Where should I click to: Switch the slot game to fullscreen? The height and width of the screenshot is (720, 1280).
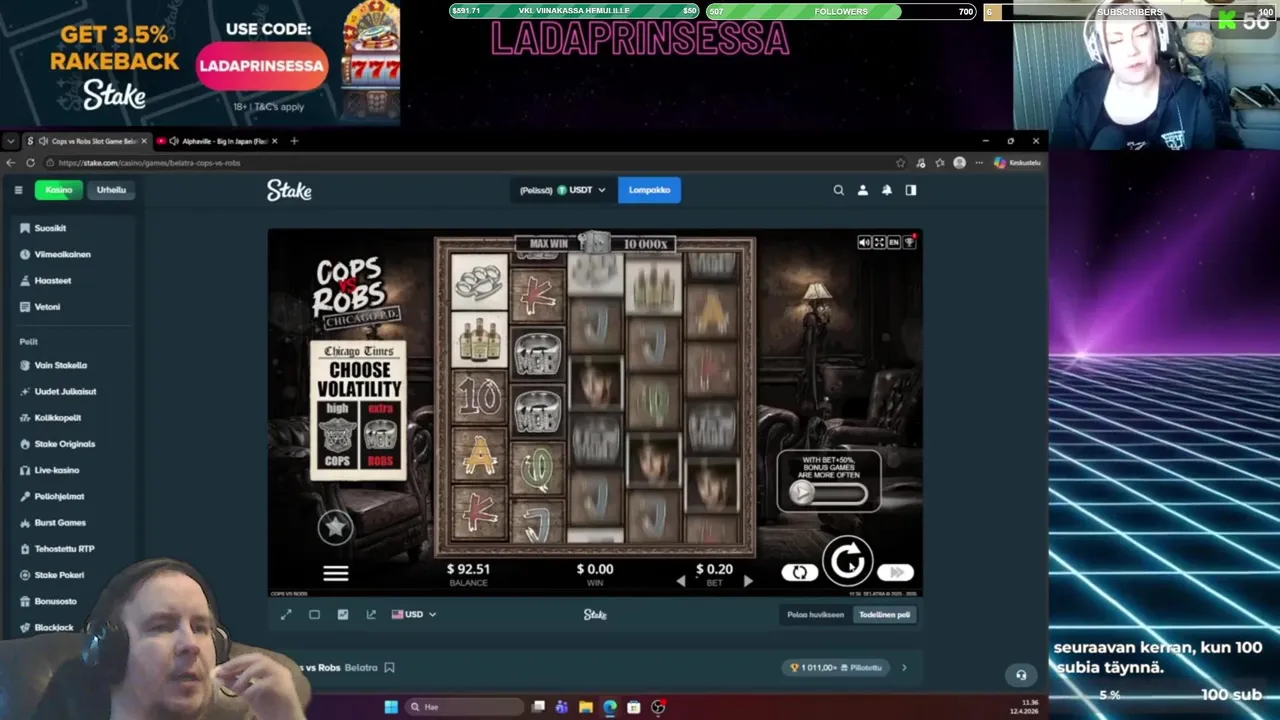(x=879, y=242)
